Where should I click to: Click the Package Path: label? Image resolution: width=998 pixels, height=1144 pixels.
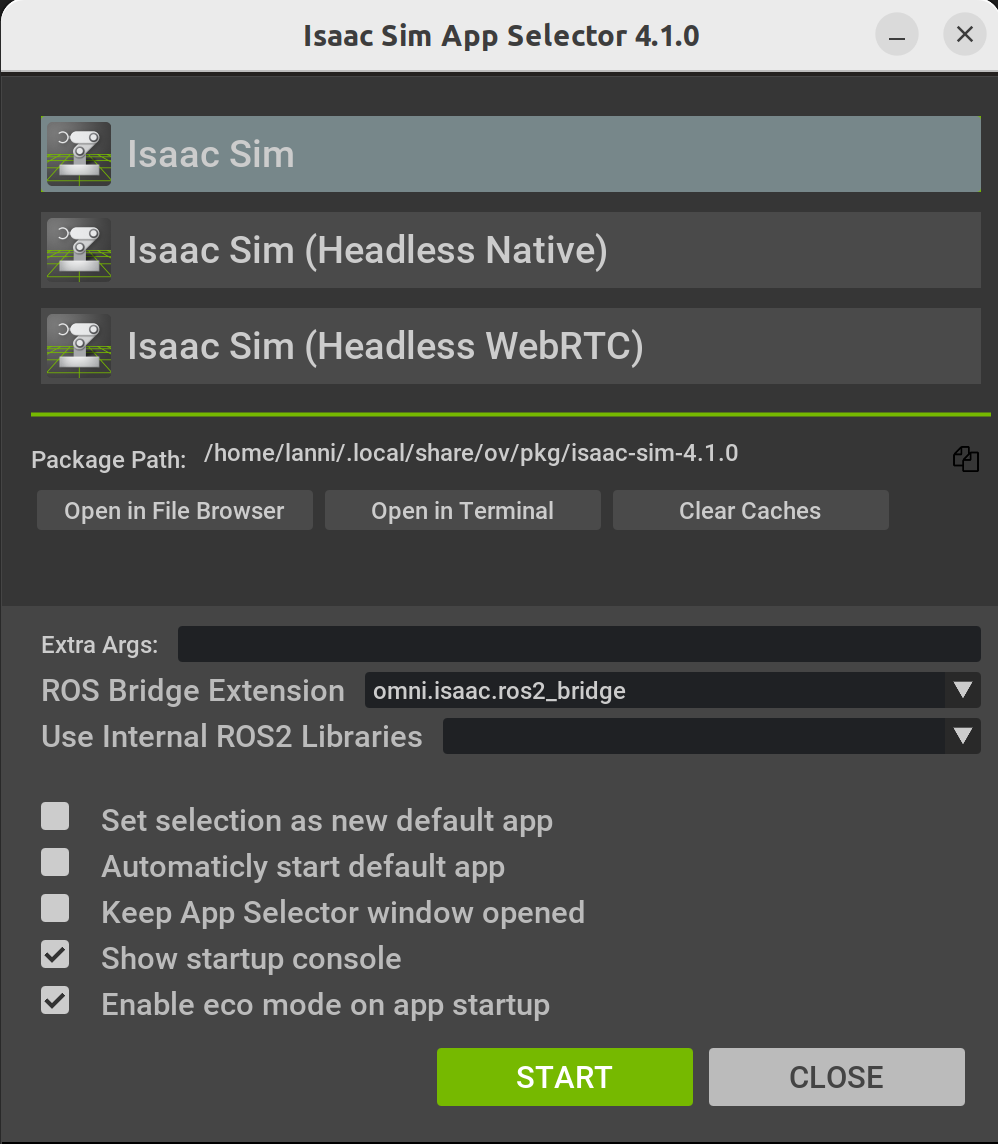coord(109,460)
